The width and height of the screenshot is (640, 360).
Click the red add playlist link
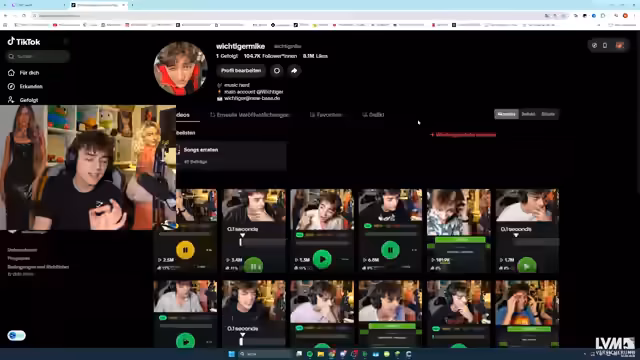click(x=463, y=135)
